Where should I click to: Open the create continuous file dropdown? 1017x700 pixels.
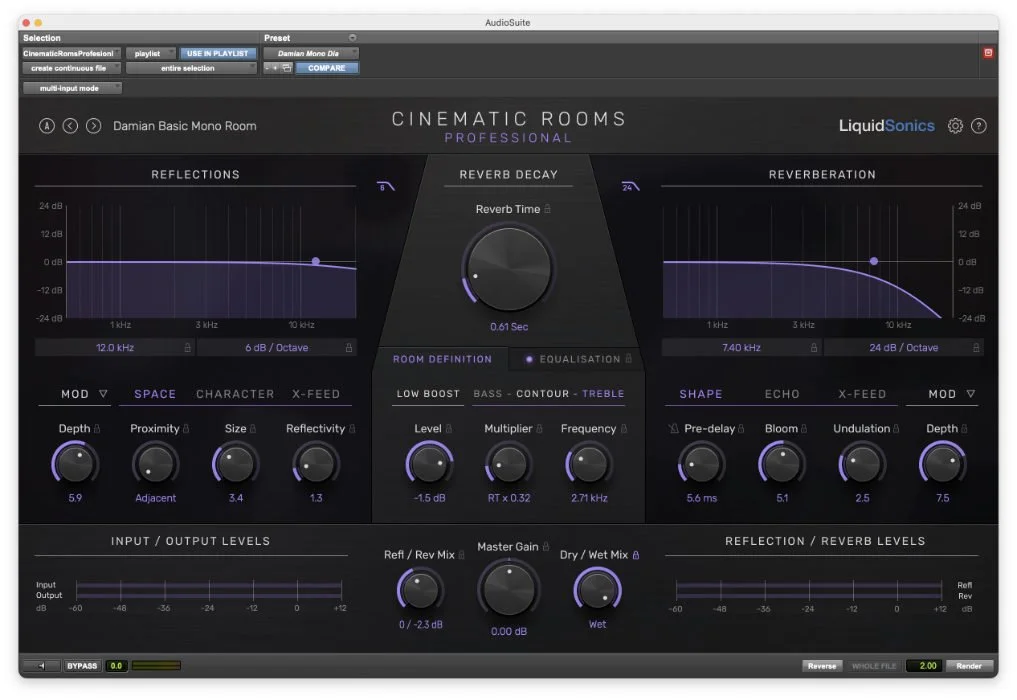[71, 67]
